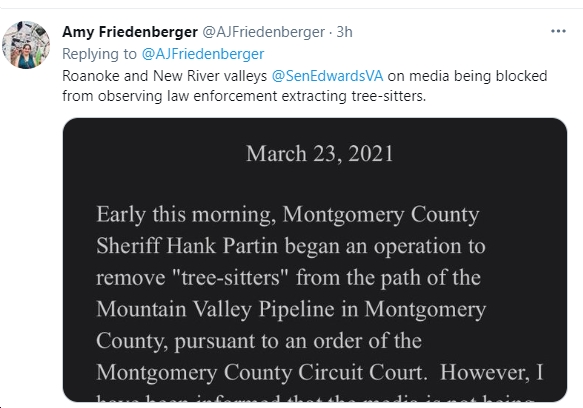Click 'County, pursuant to an order' line
The image size is (583, 408).
pos(259,341)
